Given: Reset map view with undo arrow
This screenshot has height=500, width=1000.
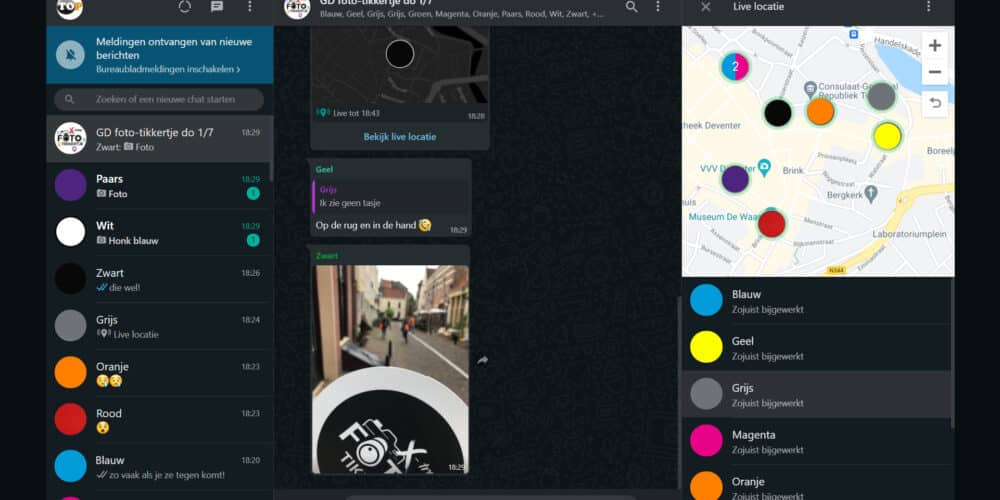Looking at the screenshot, I should [x=934, y=103].
